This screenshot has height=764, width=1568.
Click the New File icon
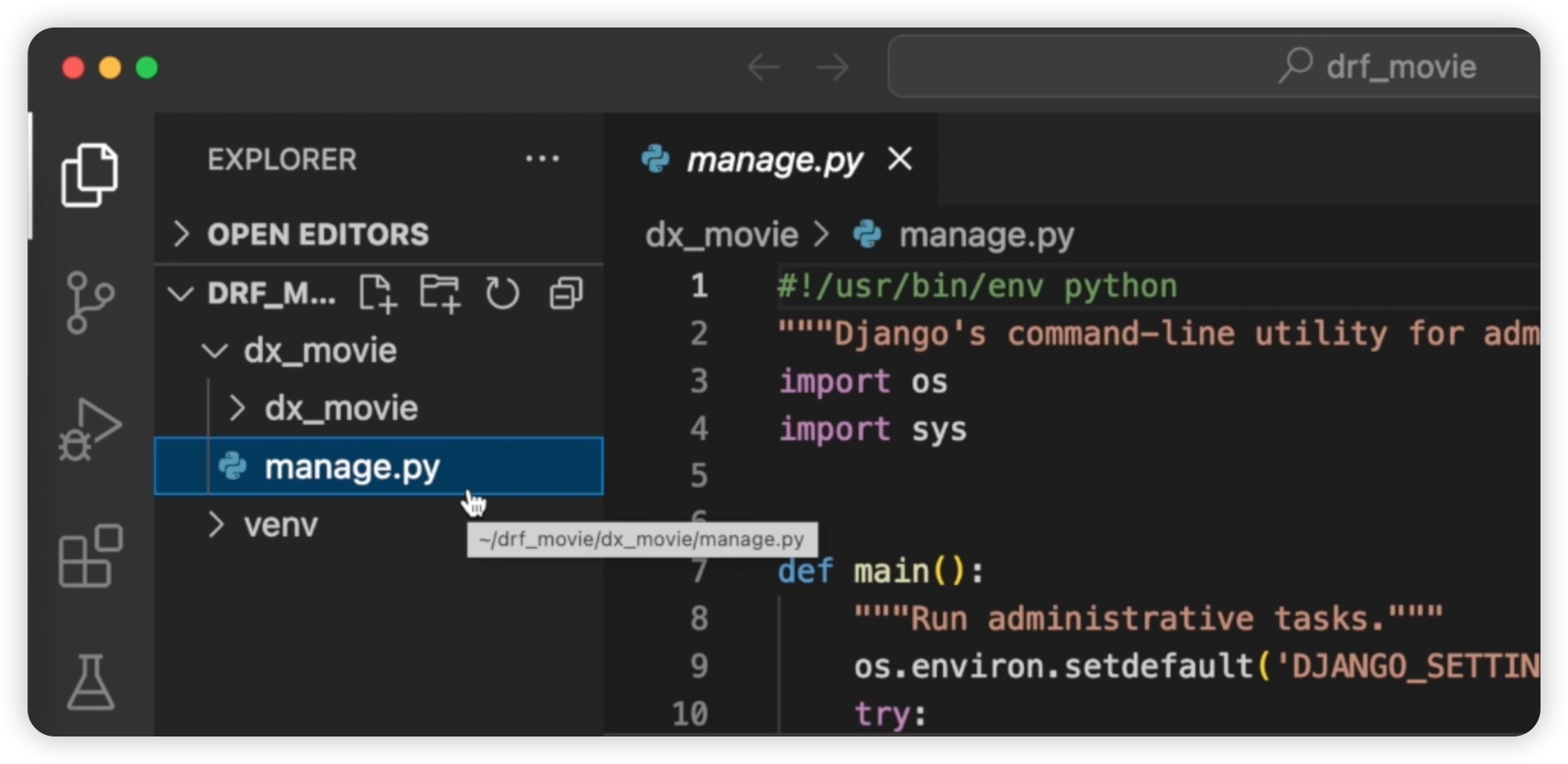(378, 293)
